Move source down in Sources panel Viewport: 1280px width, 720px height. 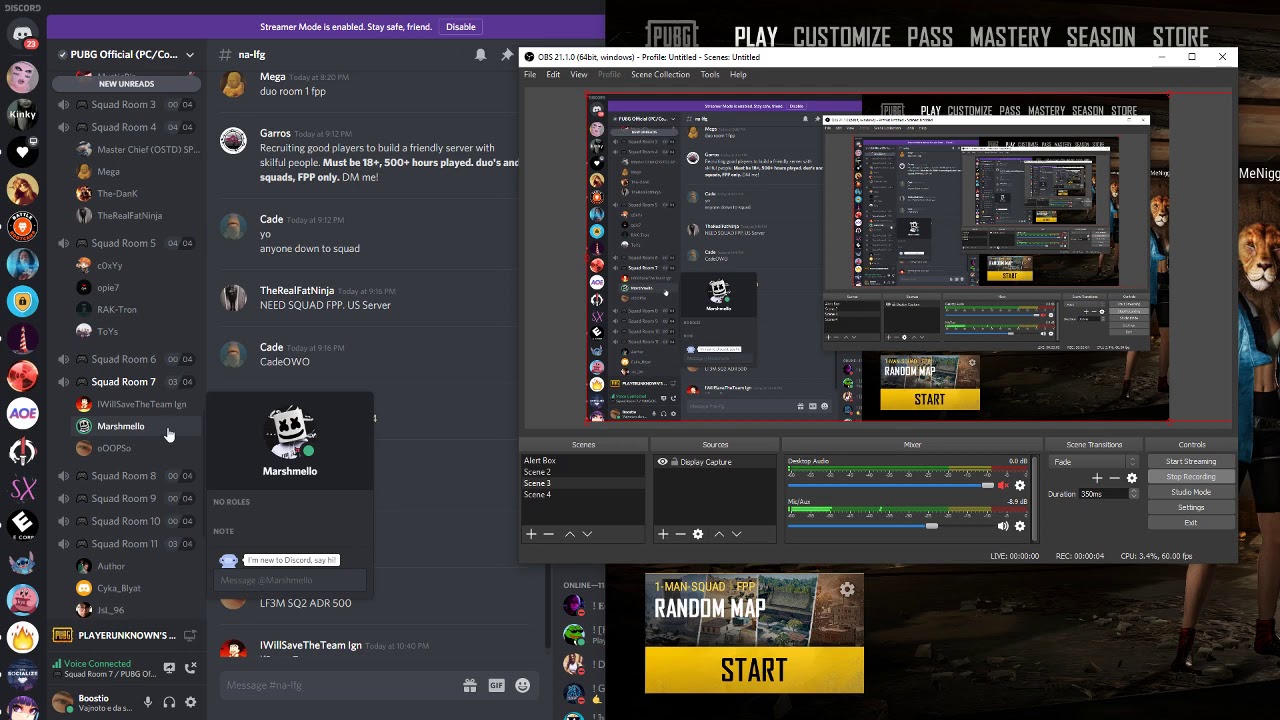[x=737, y=534]
